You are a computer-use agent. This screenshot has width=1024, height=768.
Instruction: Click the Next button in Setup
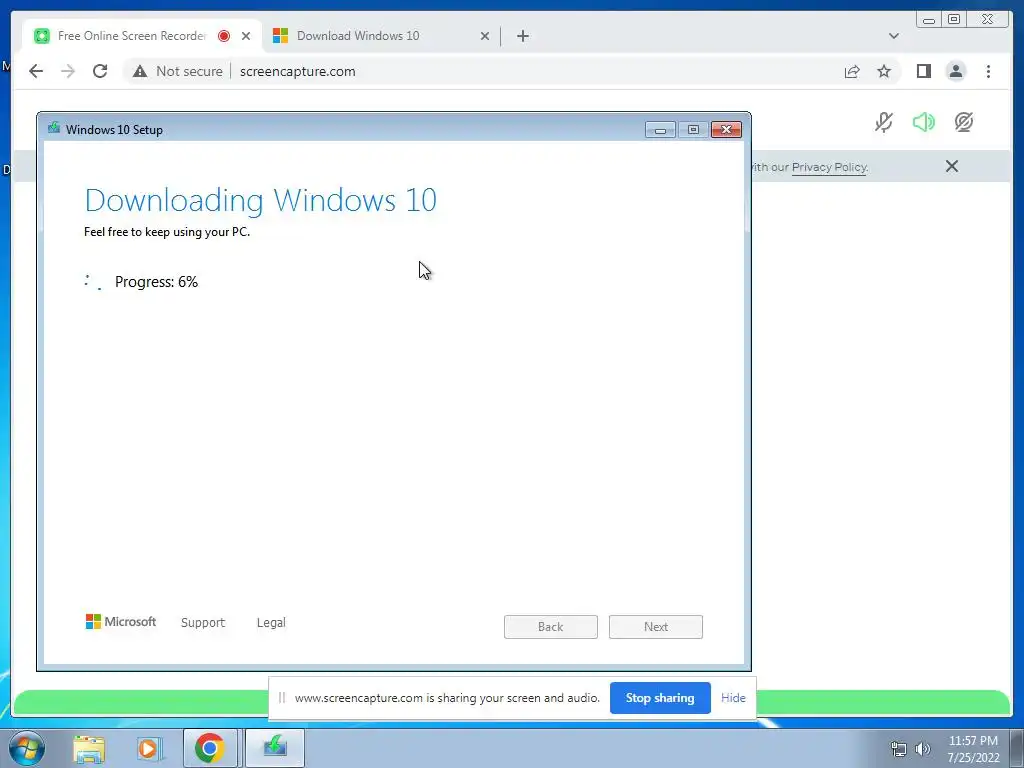(x=656, y=627)
